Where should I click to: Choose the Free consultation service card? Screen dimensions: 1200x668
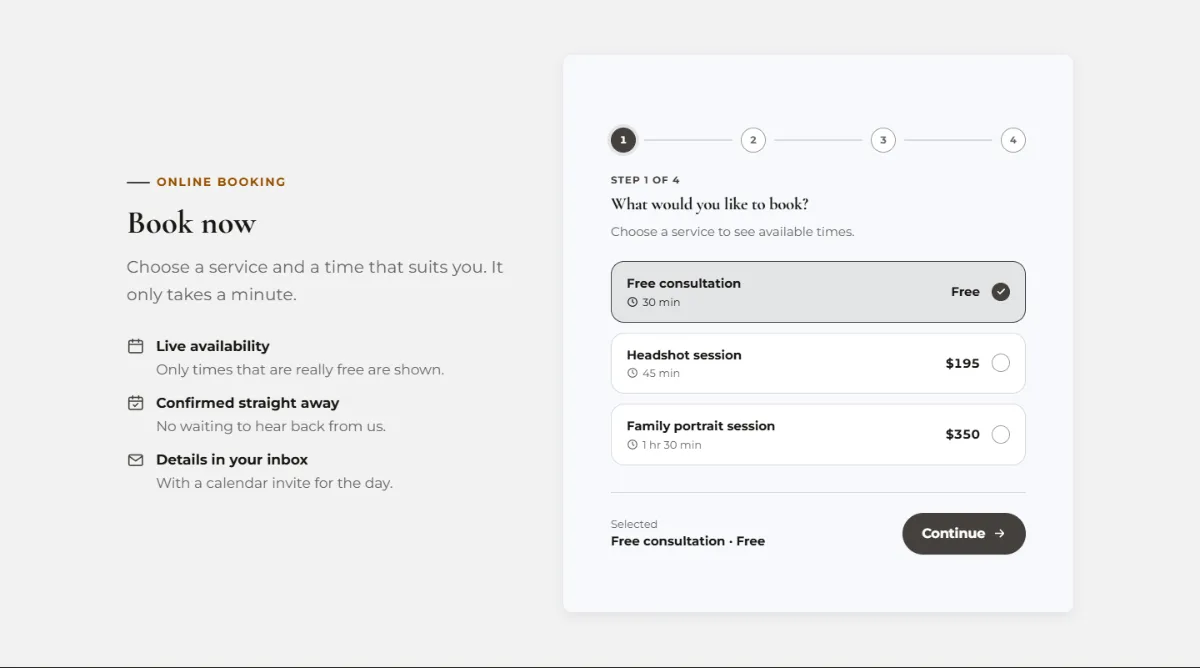coord(818,292)
